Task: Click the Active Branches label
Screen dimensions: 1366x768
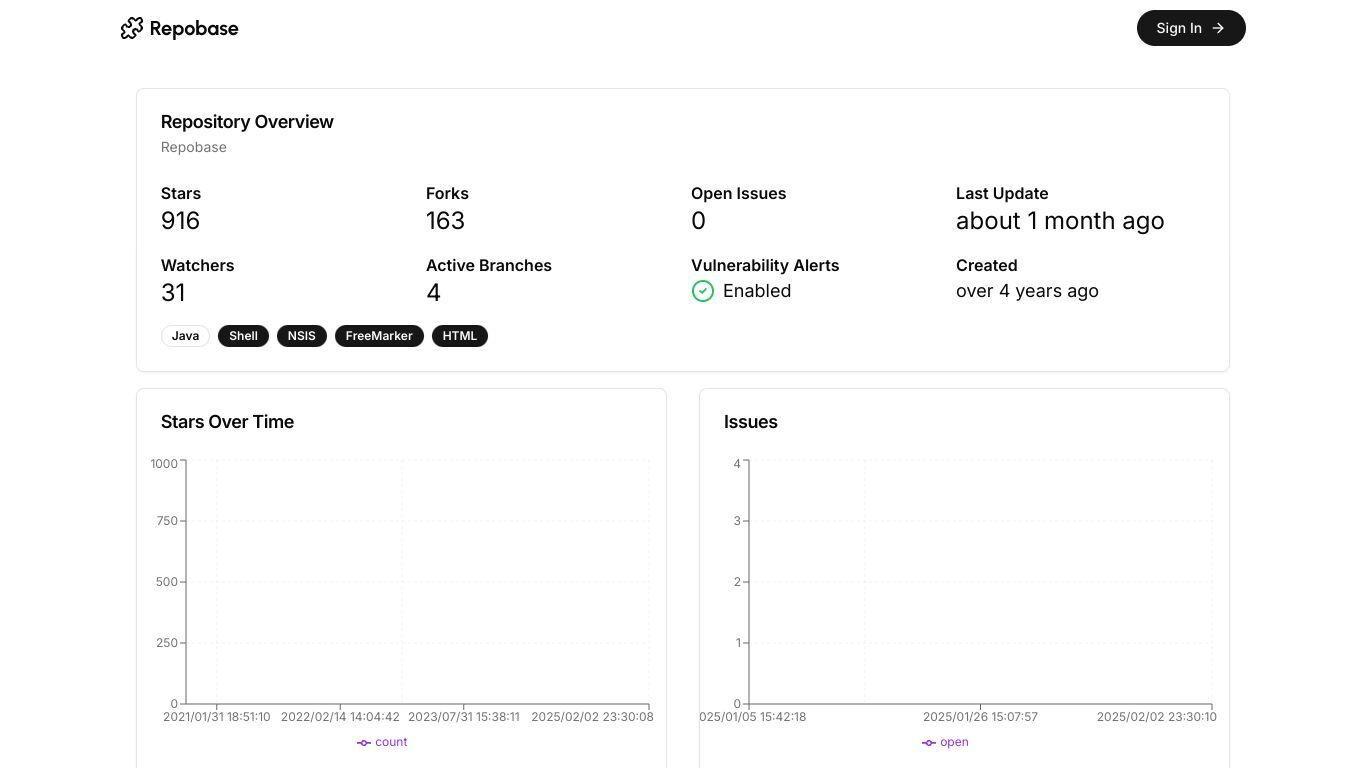Action: click(489, 266)
